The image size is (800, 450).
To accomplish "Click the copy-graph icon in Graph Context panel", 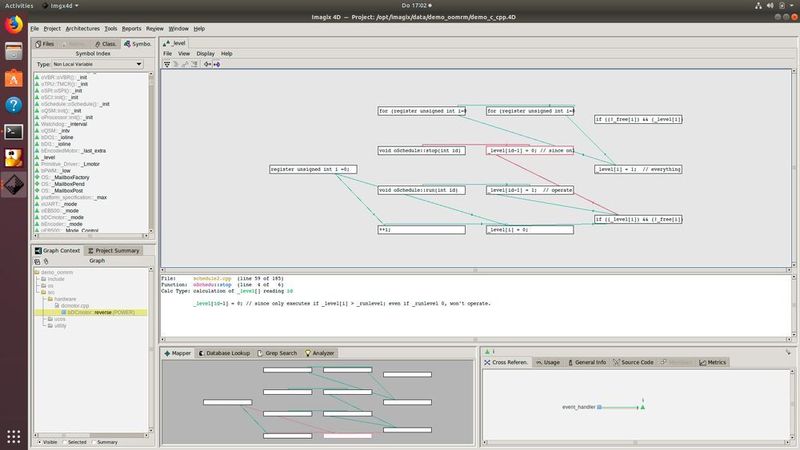I will [37, 261].
